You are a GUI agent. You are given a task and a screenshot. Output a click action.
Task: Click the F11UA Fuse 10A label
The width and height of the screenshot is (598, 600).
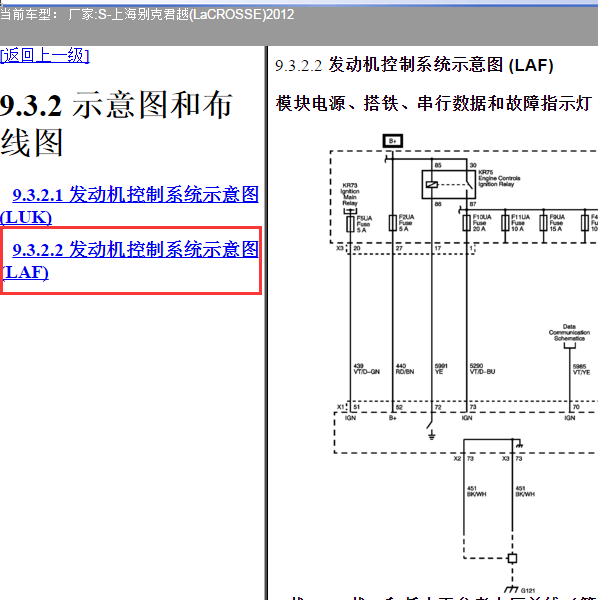point(520,223)
